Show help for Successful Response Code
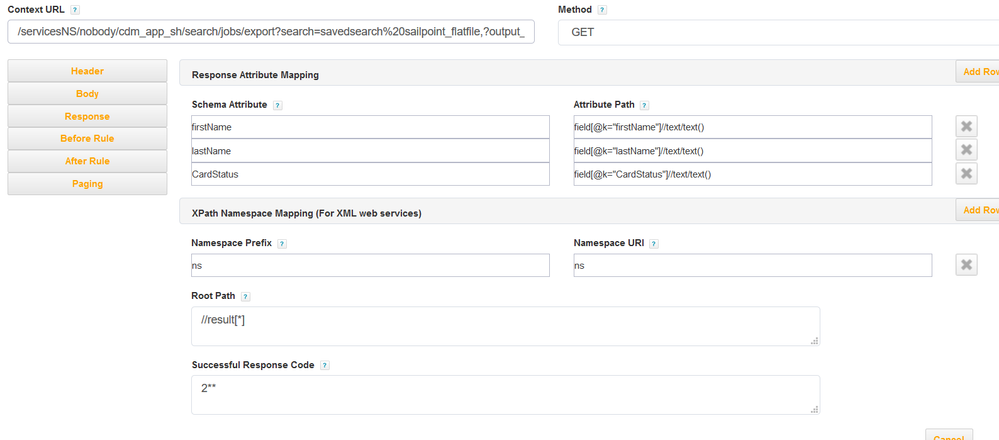 tap(325, 366)
